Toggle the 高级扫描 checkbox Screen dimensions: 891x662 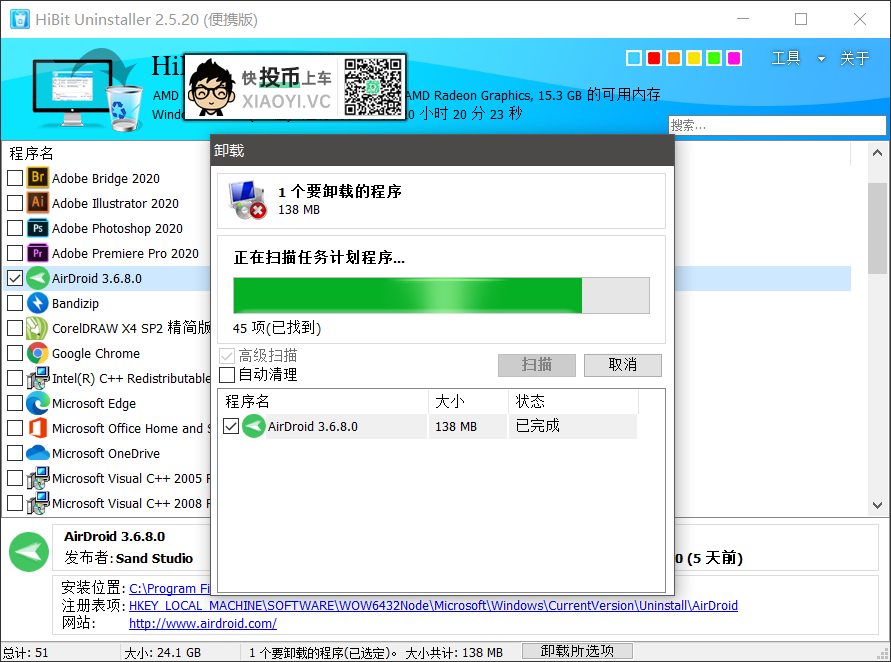(227, 356)
